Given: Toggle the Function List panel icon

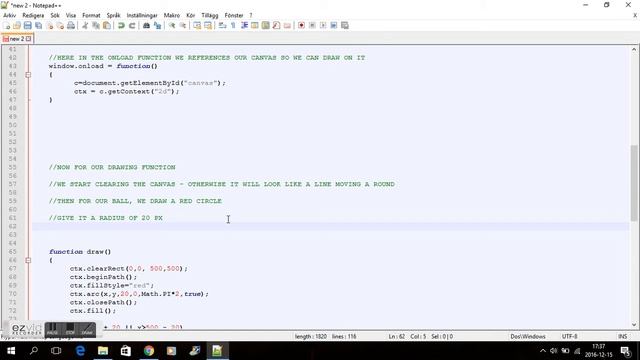Looking at the screenshot, I should click(x=276, y=25).
